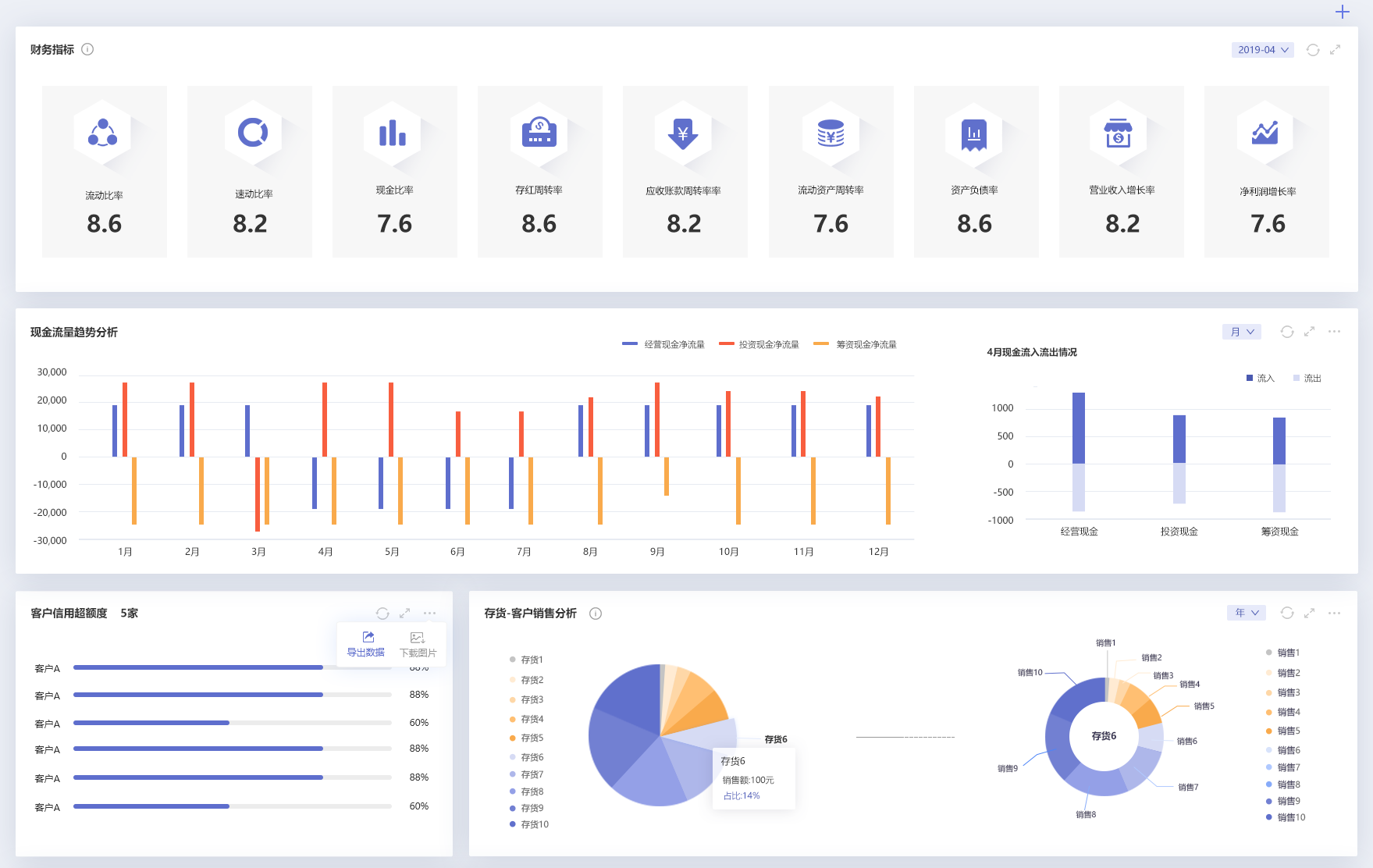The width and height of the screenshot is (1373, 868).
Task: Click info icon next to 存货-客户销售分析
Action: point(596,614)
